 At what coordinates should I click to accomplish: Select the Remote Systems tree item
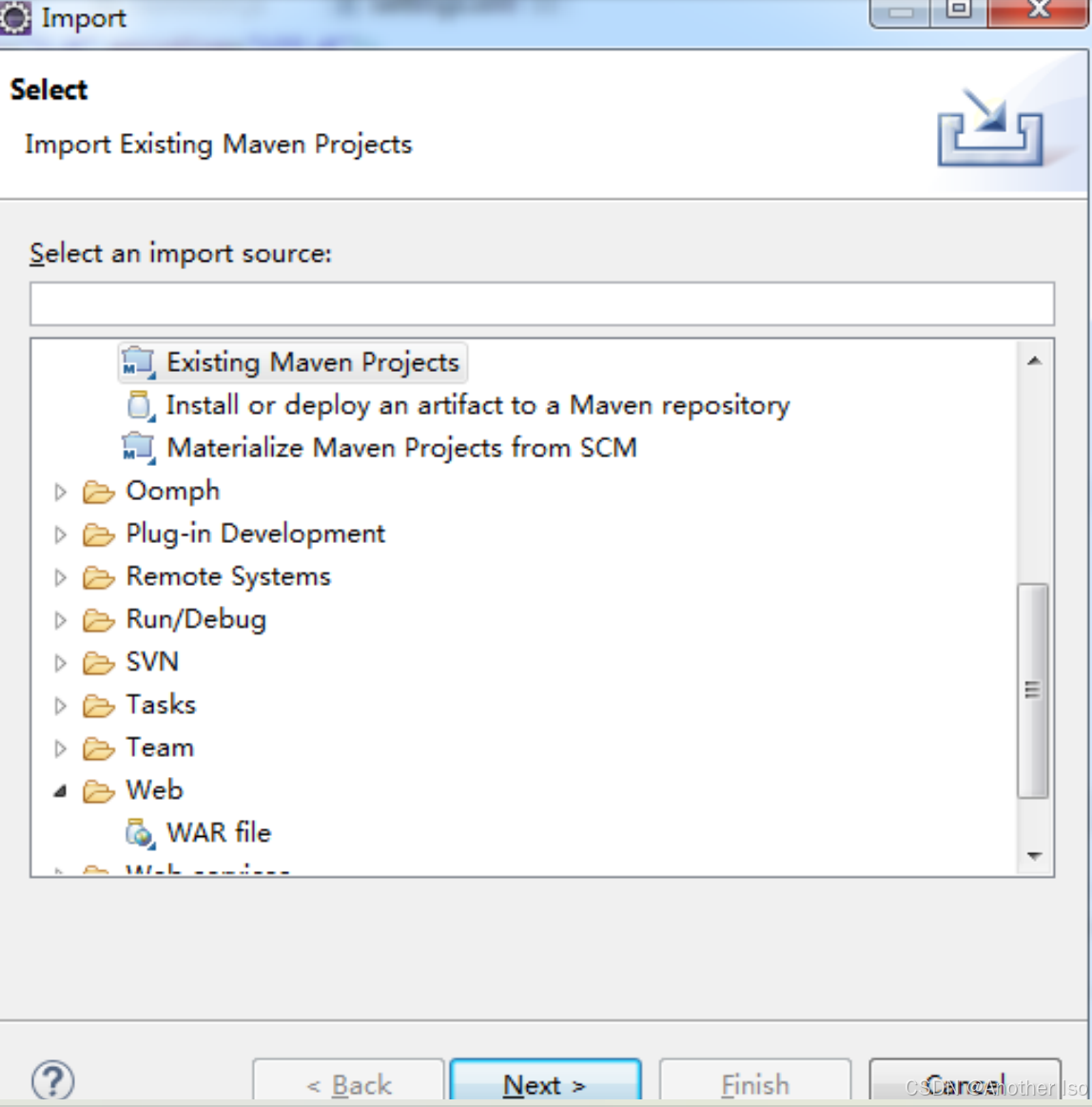click(228, 576)
